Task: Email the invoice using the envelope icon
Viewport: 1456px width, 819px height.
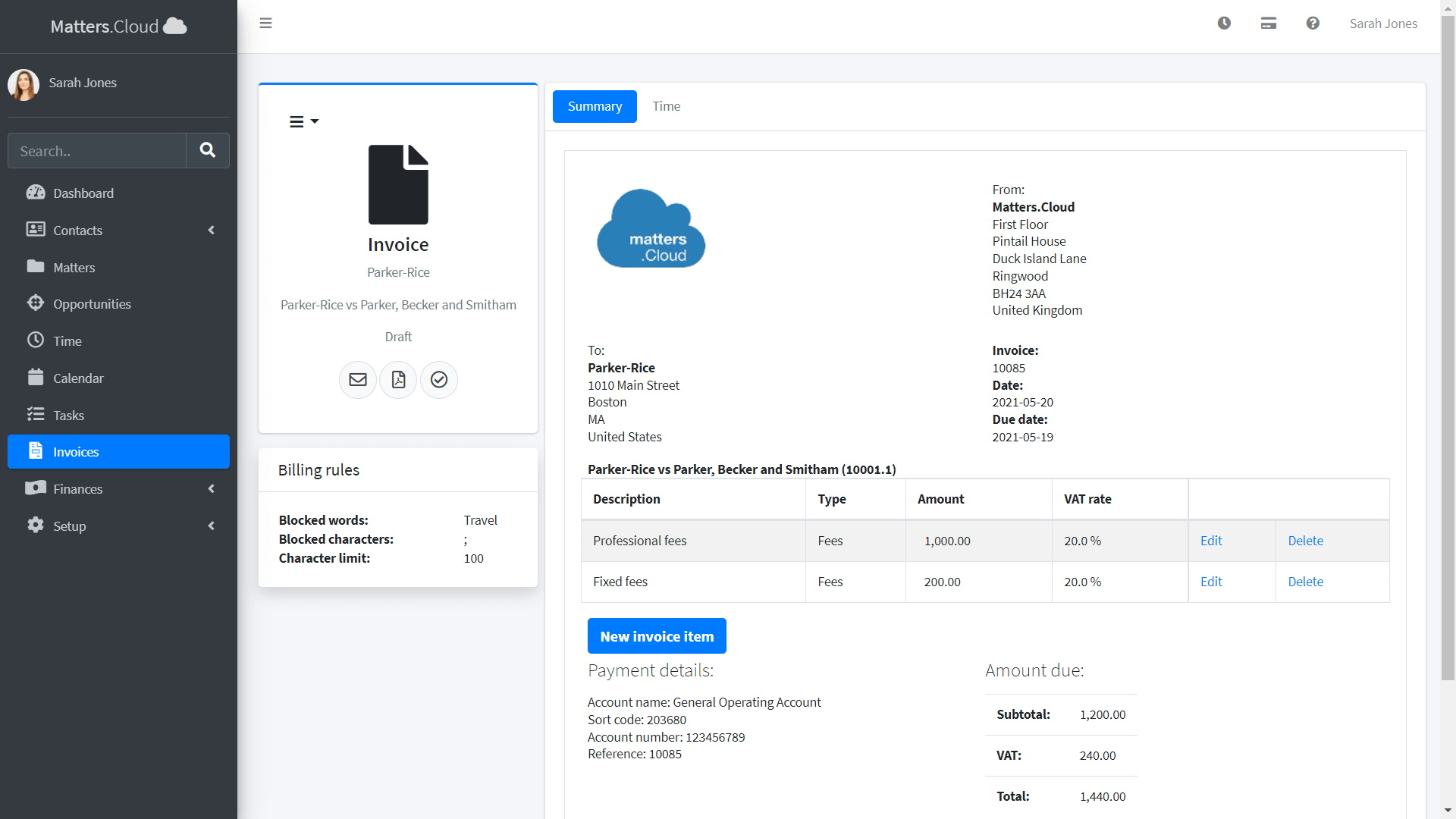Action: click(x=357, y=379)
